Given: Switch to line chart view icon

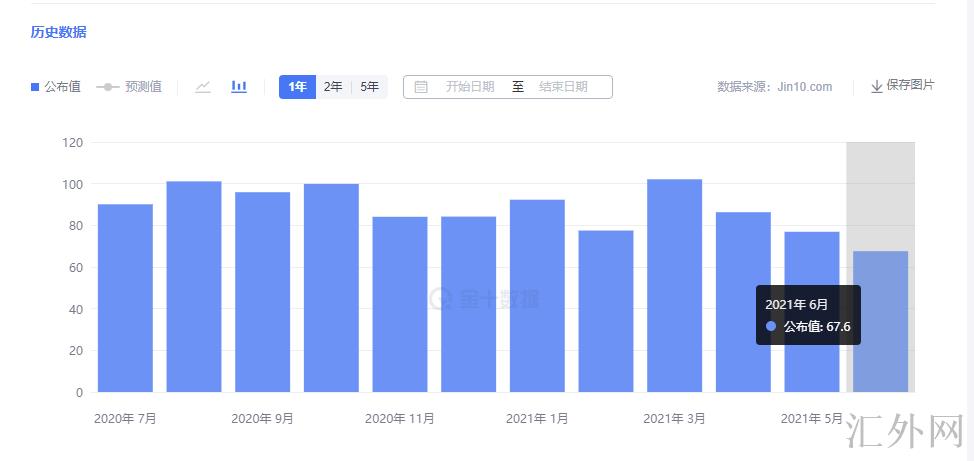Looking at the screenshot, I should (x=203, y=87).
